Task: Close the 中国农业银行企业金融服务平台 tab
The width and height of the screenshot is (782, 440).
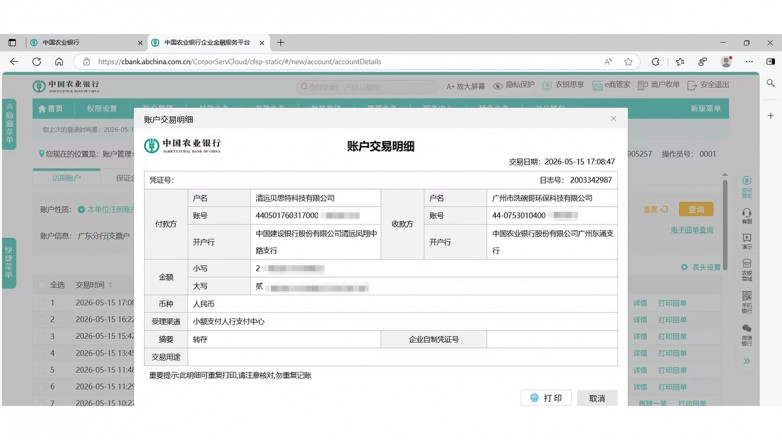Action: pos(262,43)
